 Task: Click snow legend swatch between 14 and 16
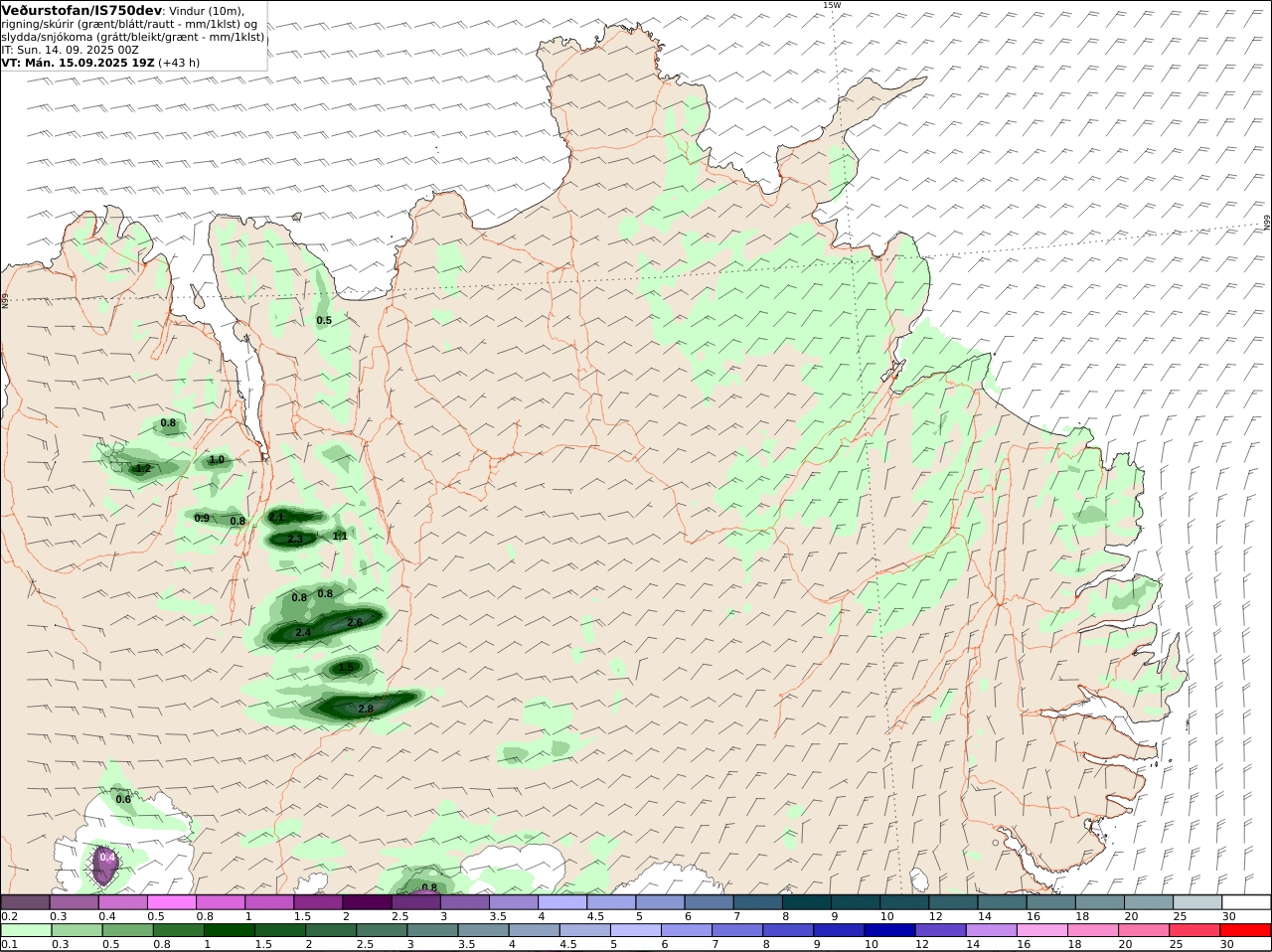[x=1002, y=902]
